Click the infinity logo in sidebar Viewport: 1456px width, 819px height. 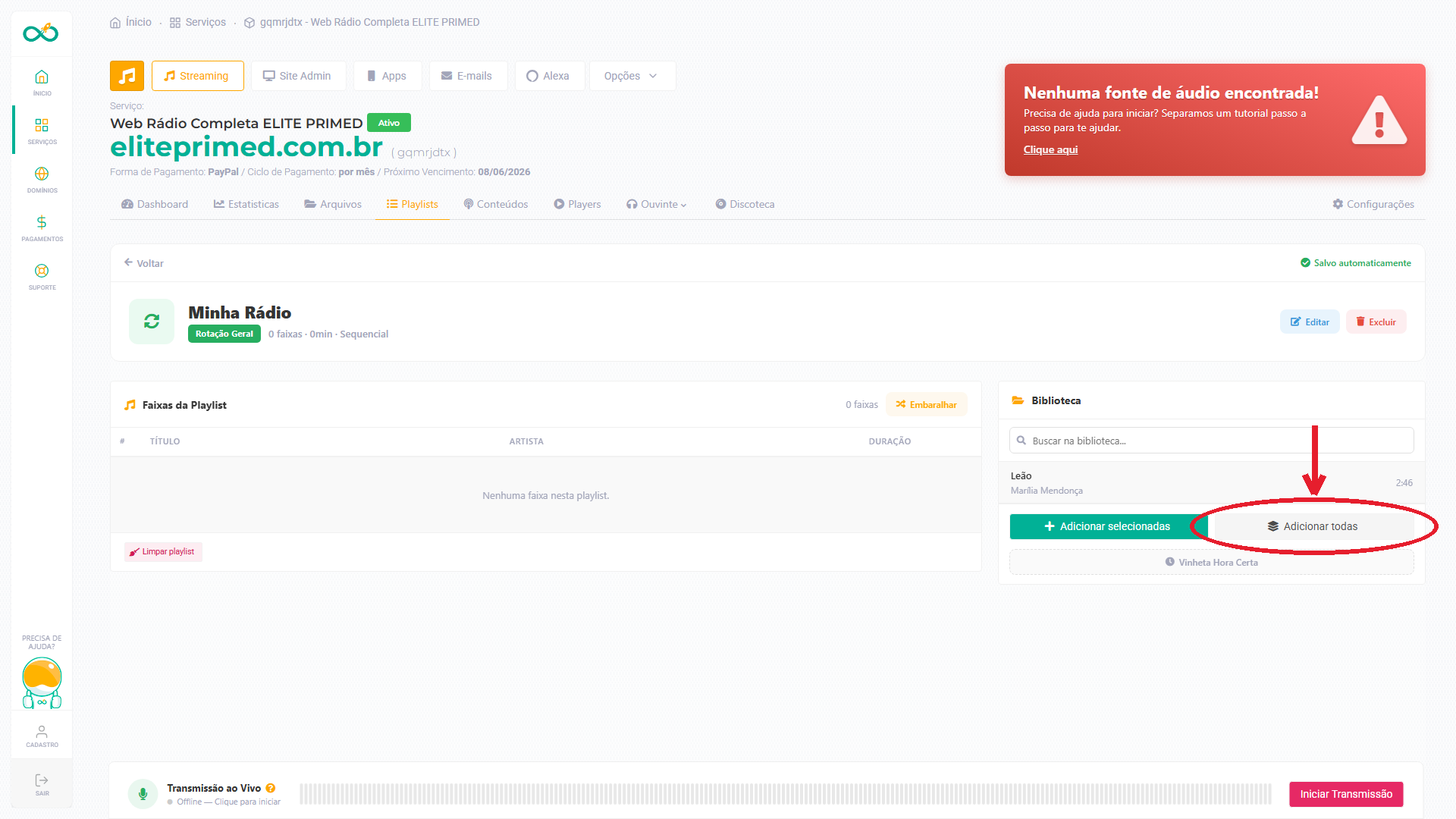[41, 33]
